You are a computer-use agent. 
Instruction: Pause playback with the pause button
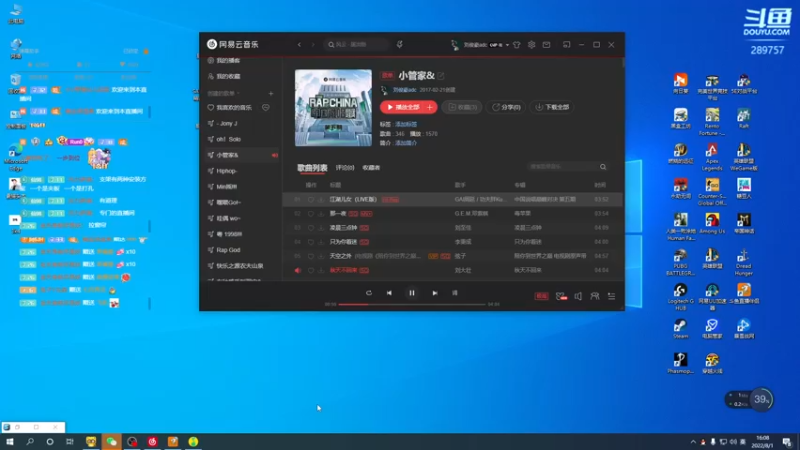click(x=412, y=293)
